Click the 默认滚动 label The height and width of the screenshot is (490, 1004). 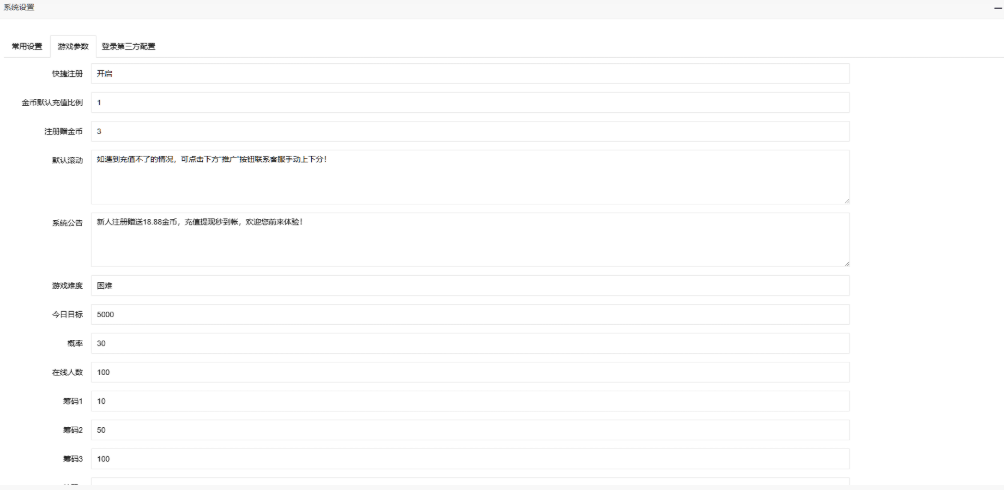click(x=68, y=161)
